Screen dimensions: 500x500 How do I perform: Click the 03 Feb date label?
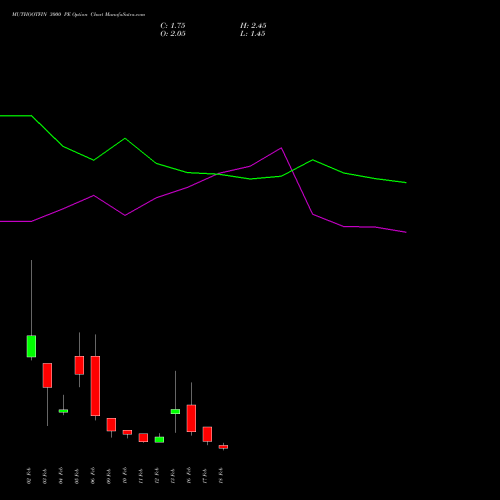coord(45,476)
